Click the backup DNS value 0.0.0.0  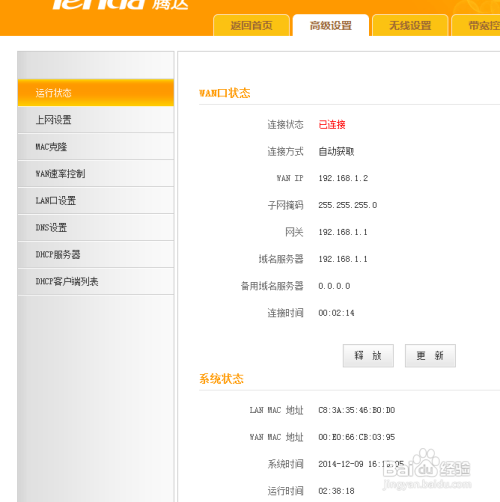click(x=334, y=286)
